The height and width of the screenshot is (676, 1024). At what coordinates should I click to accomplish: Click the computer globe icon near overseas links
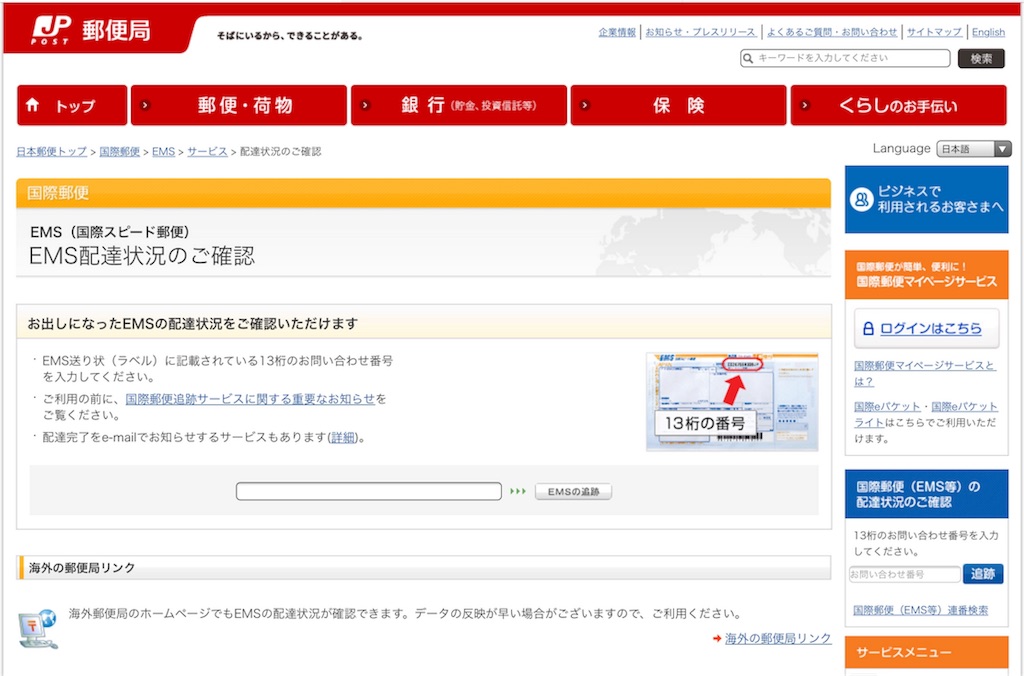[x=37, y=628]
